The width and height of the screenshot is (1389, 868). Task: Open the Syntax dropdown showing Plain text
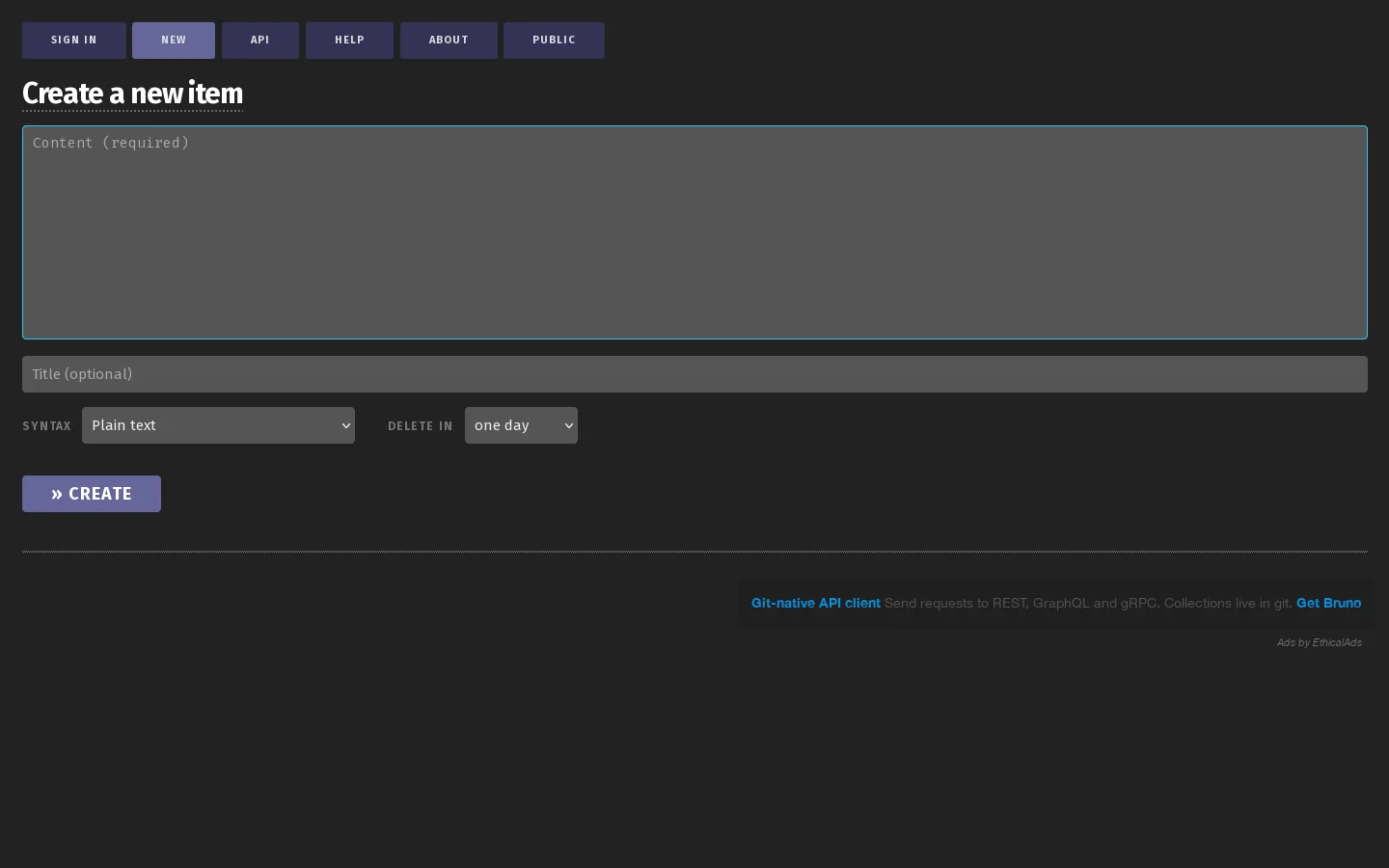pyautogui.click(x=218, y=425)
